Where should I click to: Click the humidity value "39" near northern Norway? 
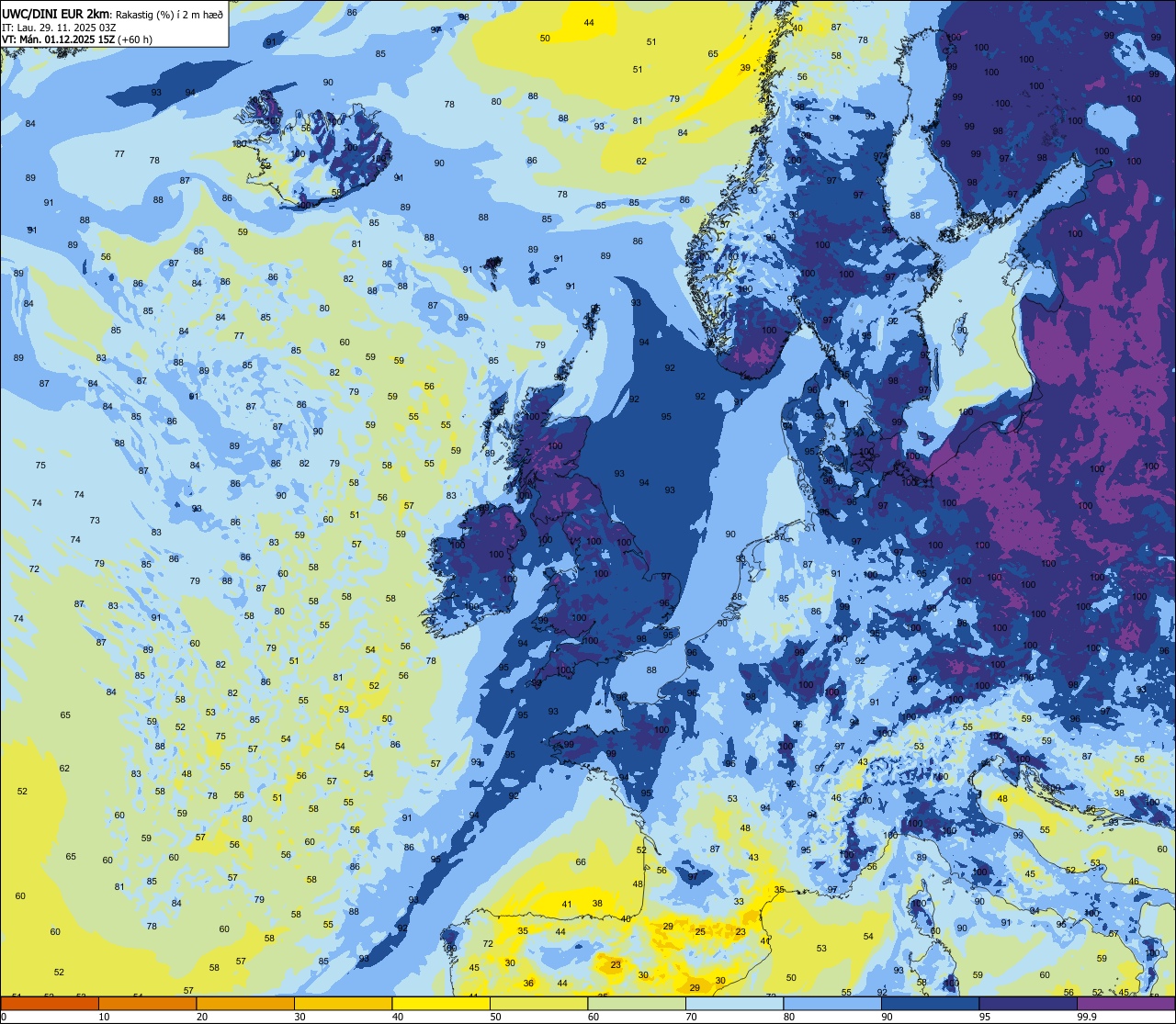click(745, 68)
